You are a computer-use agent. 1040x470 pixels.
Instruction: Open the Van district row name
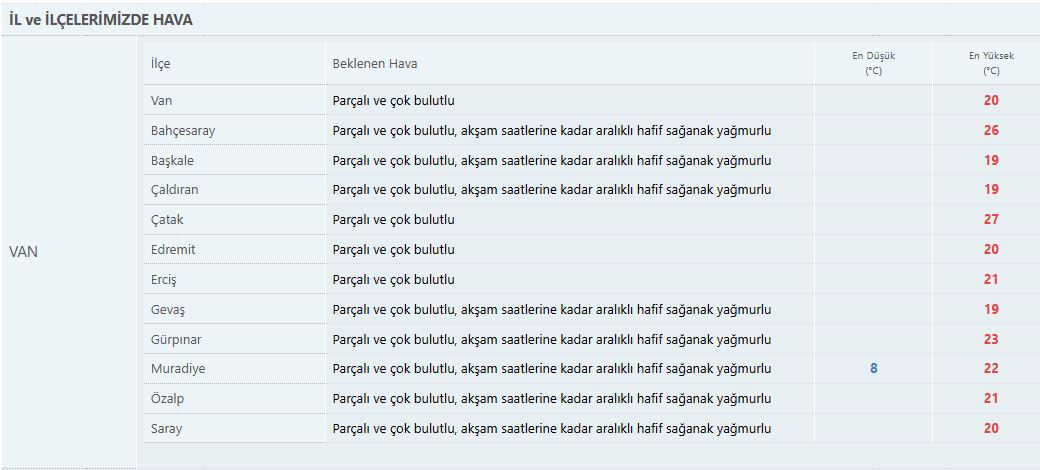pyautogui.click(x=161, y=101)
